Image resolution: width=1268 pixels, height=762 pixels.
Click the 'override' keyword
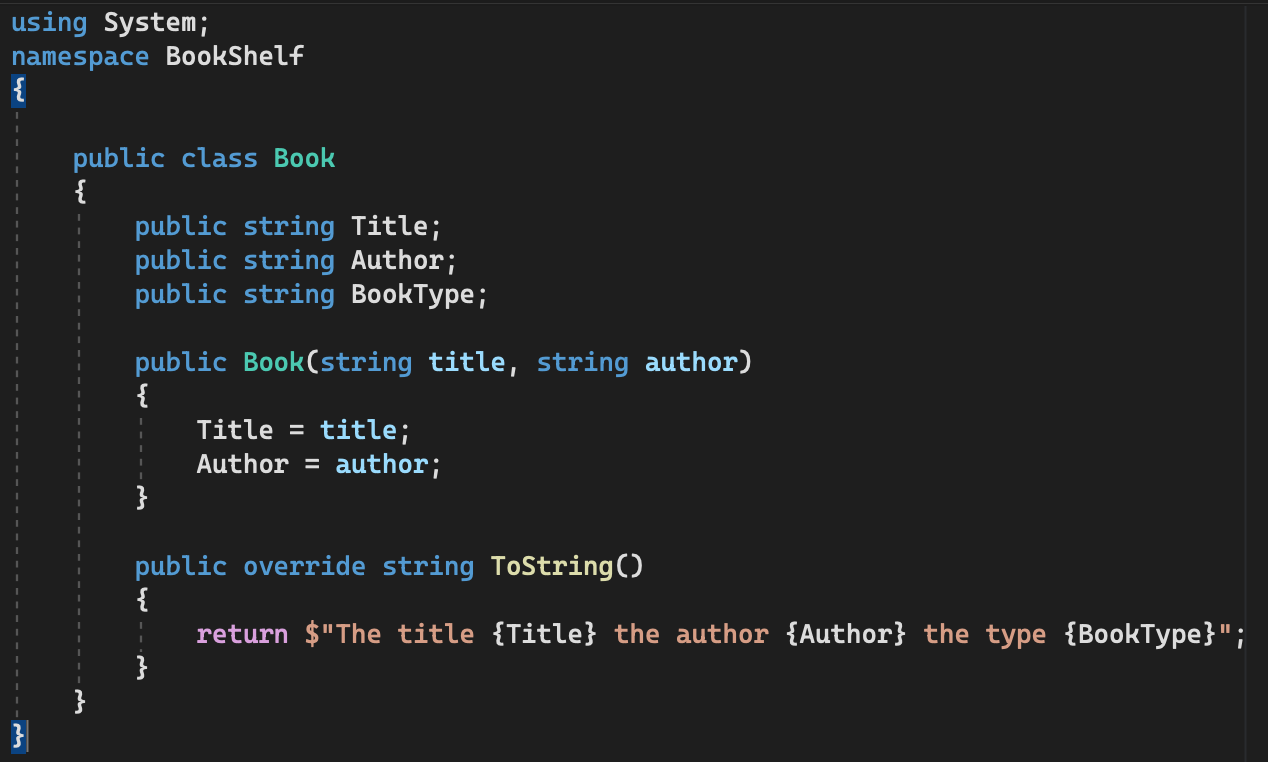[305, 566]
